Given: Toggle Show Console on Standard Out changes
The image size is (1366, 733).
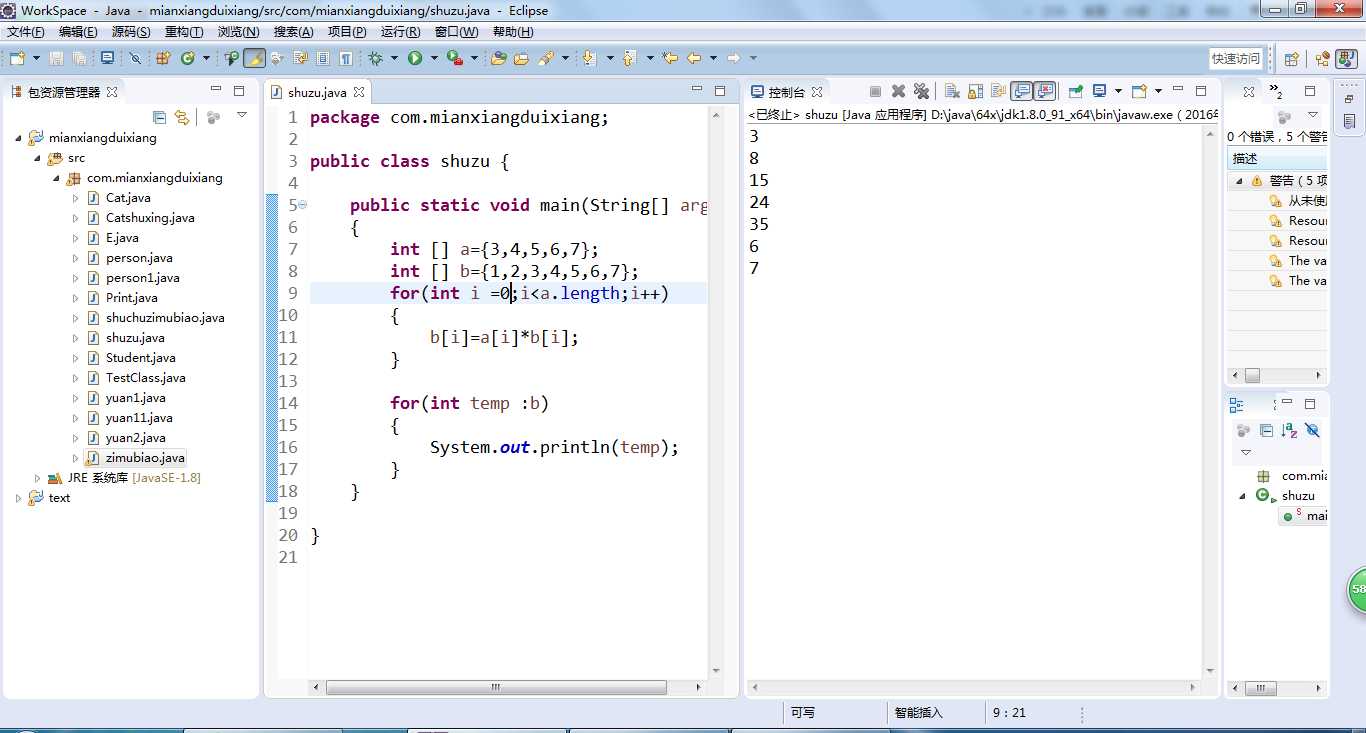Looking at the screenshot, I should [1020, 91].
